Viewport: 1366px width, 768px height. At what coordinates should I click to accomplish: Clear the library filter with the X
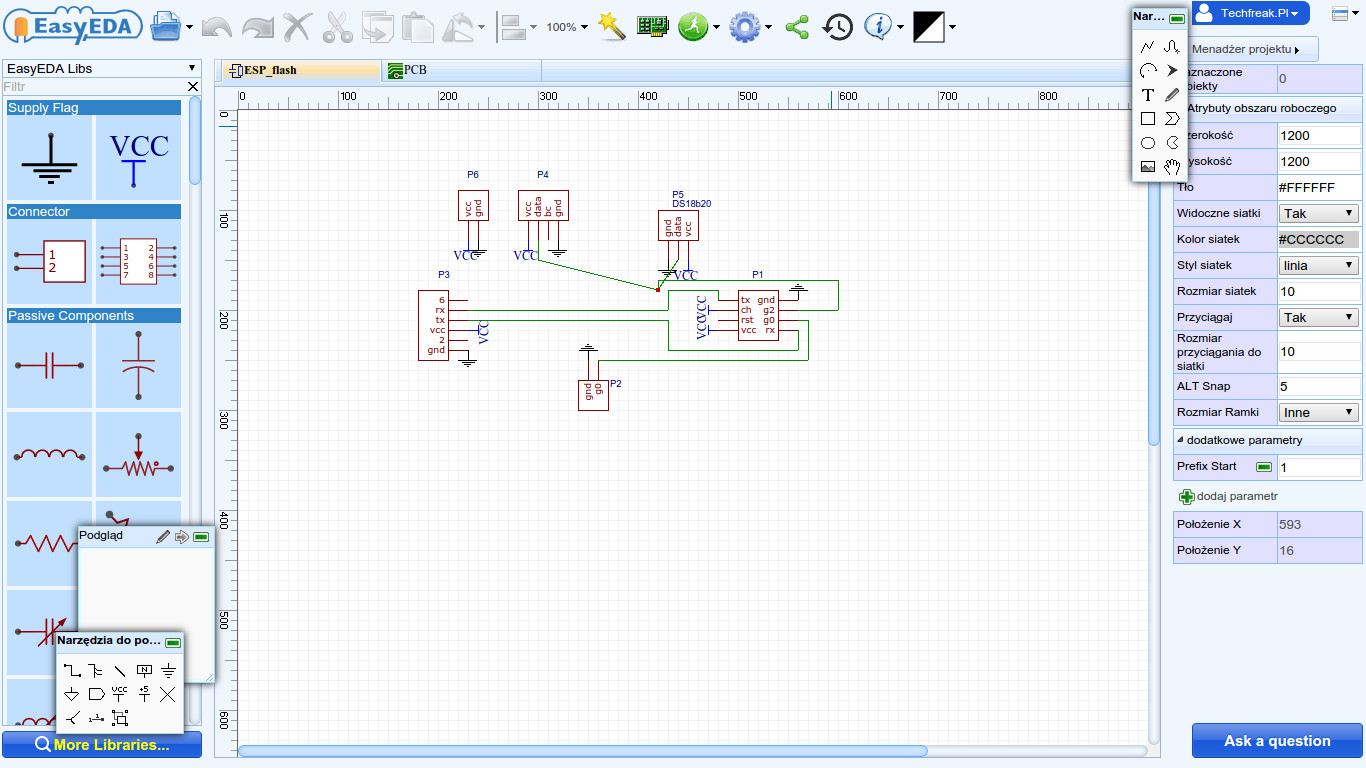pyautogui.click(x=194, y=87)
